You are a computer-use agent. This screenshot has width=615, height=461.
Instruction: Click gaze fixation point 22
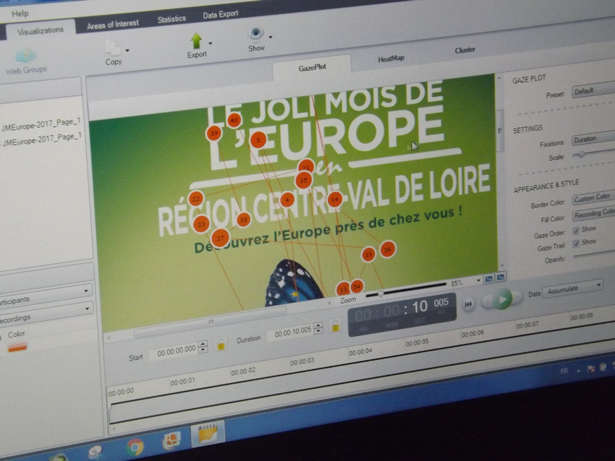point(196,199)
